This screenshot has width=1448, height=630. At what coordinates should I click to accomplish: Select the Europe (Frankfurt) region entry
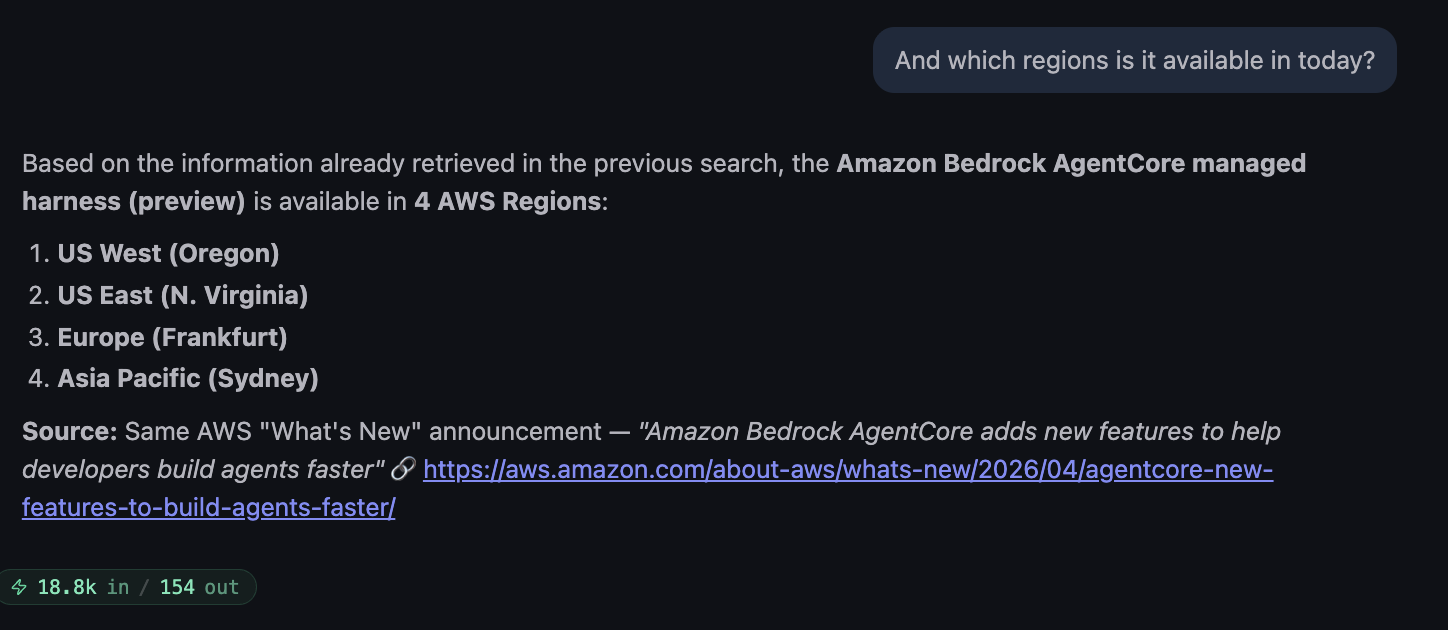172,337
